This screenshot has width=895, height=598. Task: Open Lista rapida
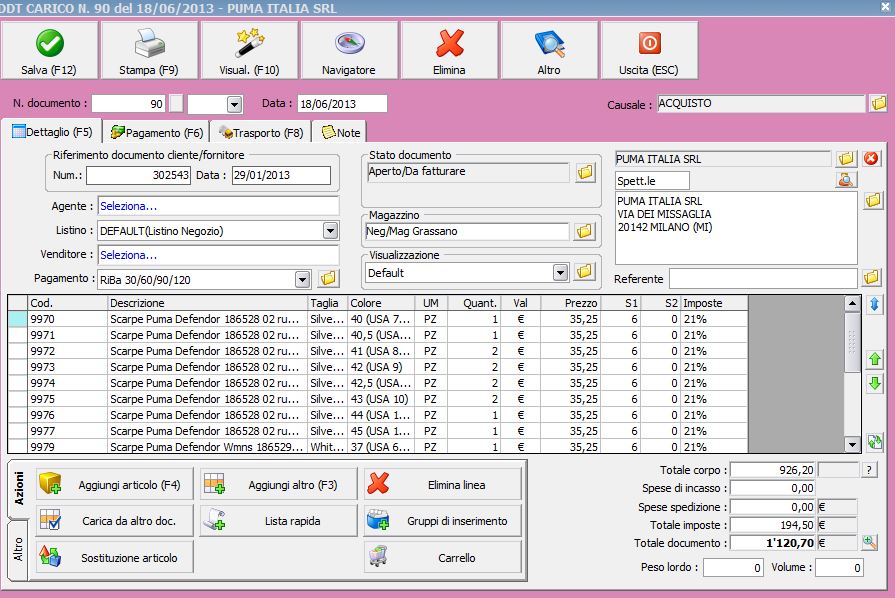point(279,520)
